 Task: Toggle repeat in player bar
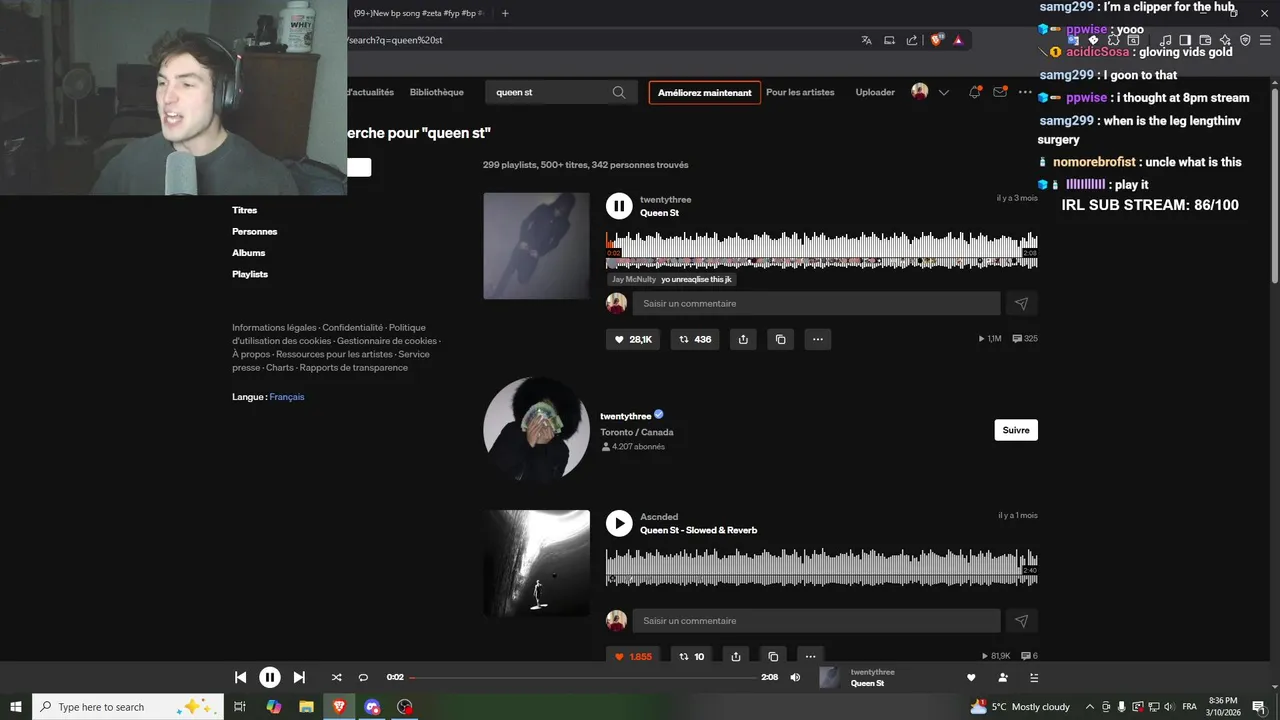click(363, 677)
